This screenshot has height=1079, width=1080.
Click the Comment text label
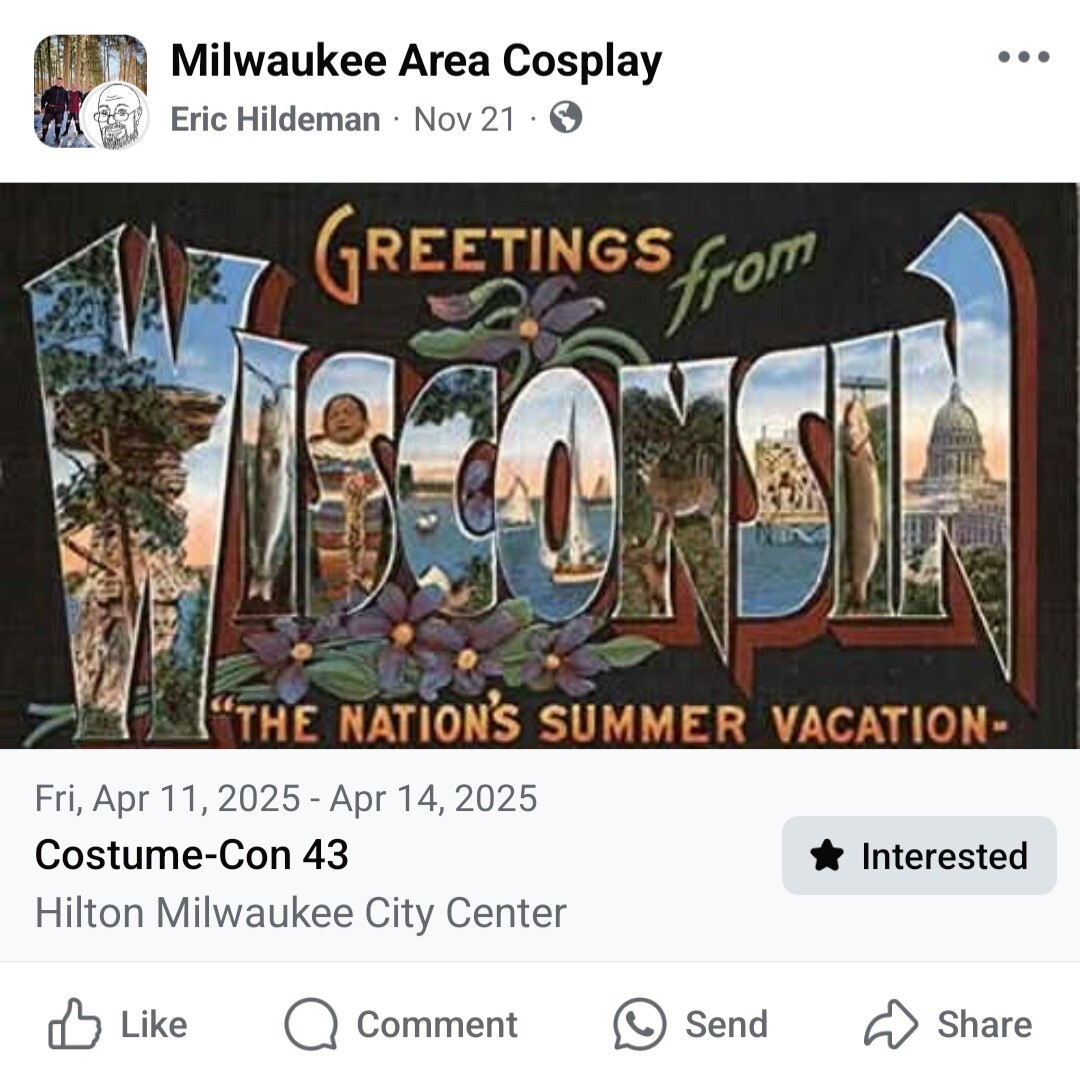pyautogui.click(x=437, y=1025)
